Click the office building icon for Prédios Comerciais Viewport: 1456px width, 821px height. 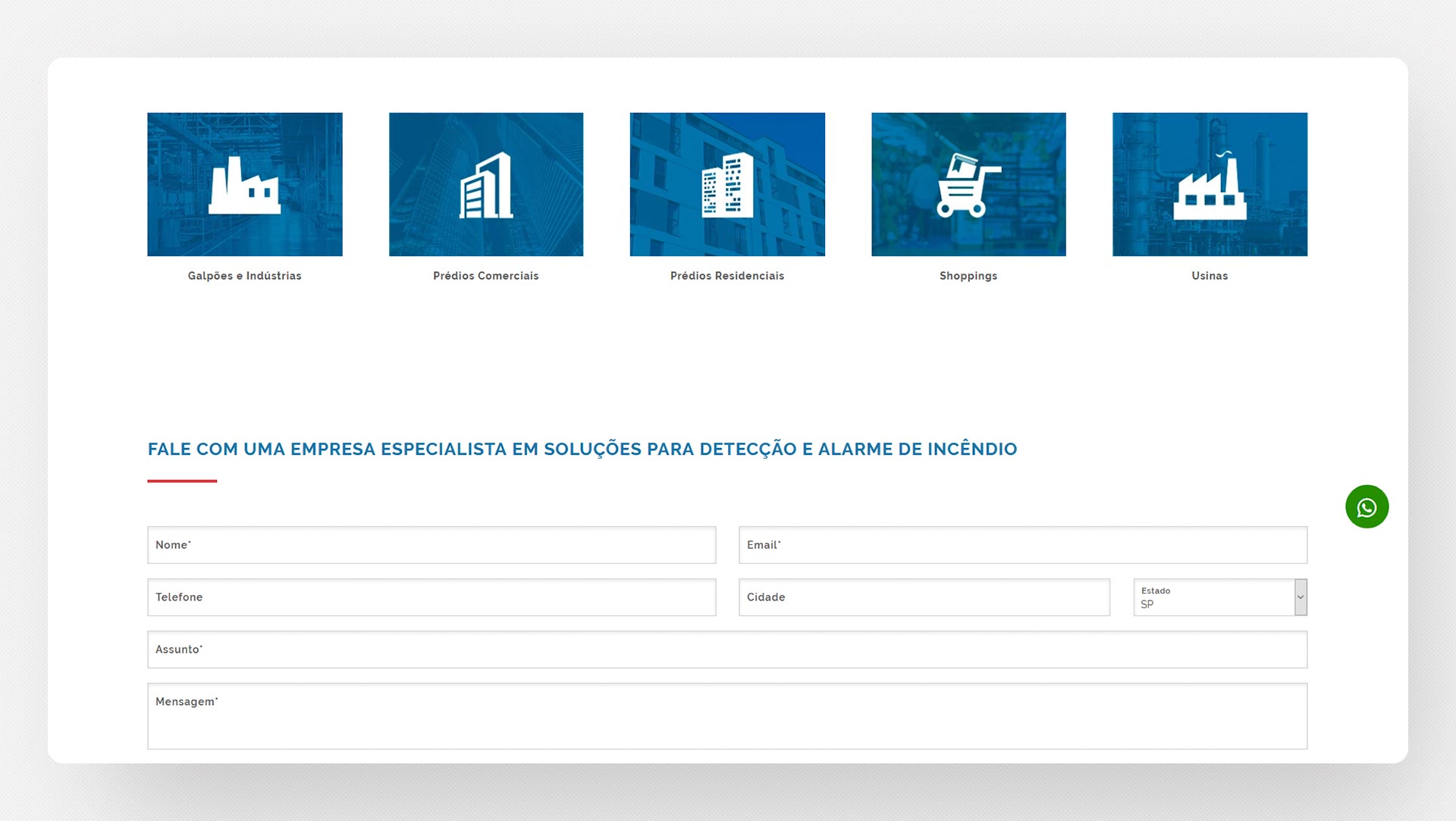[486, 185]
